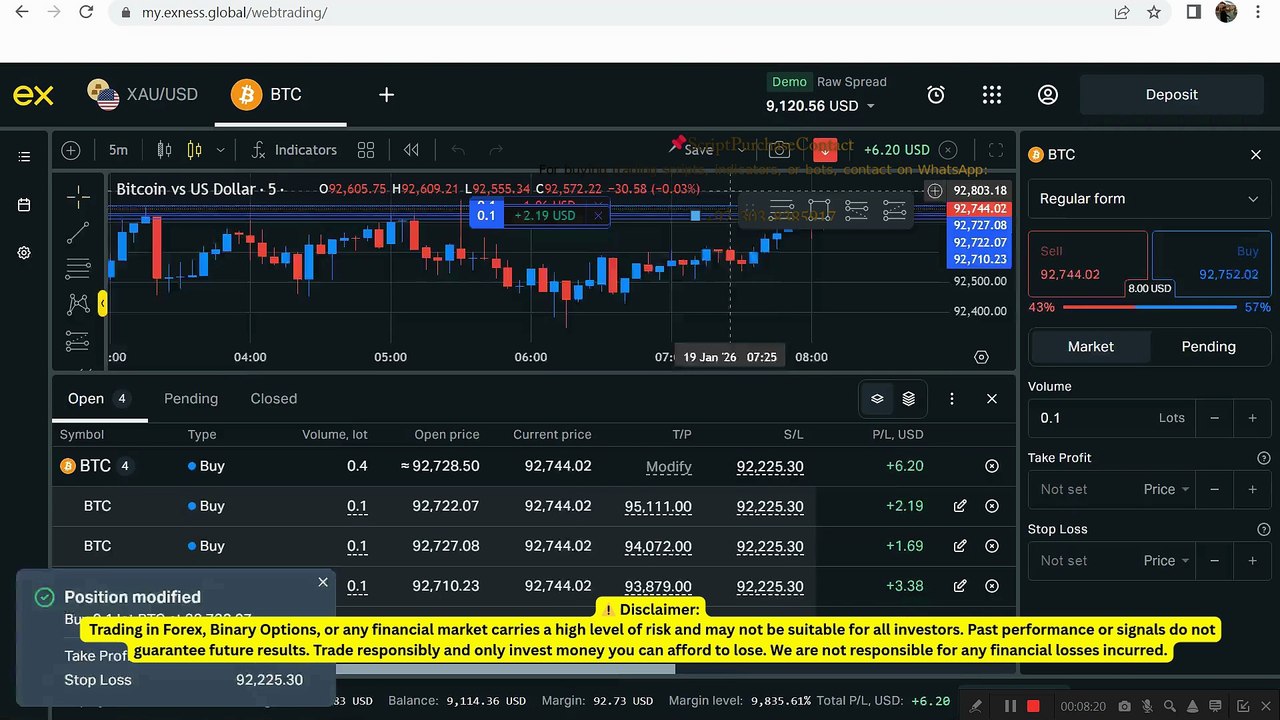Edit the BTC position with P/L +1.69

pyautogui.click(x=960, y=546)
